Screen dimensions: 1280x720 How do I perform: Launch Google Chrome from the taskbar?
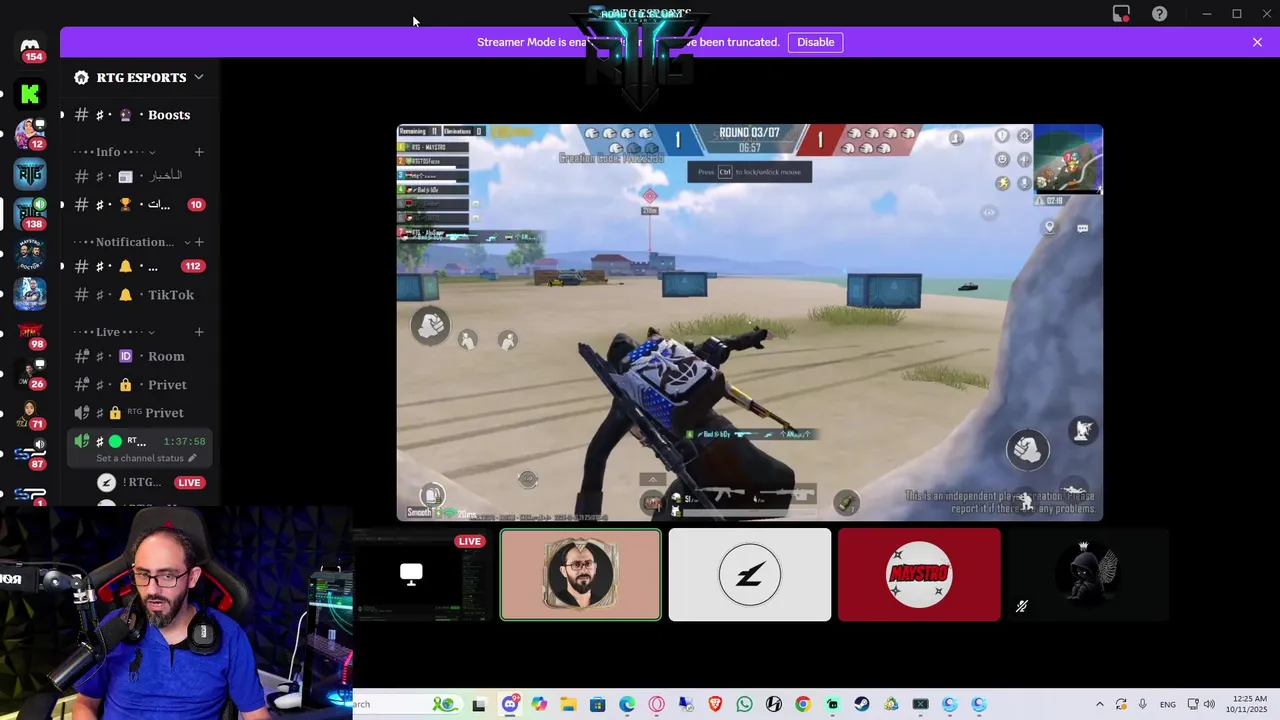(803, 705)
